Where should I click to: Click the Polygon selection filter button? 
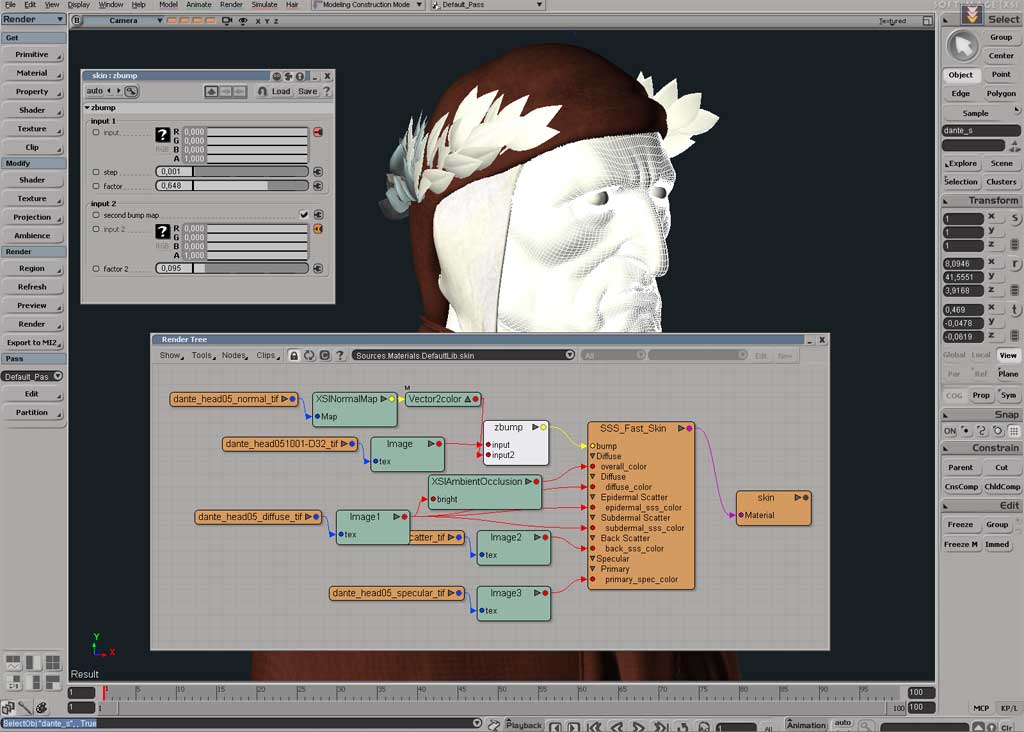tap(1000, 93)
